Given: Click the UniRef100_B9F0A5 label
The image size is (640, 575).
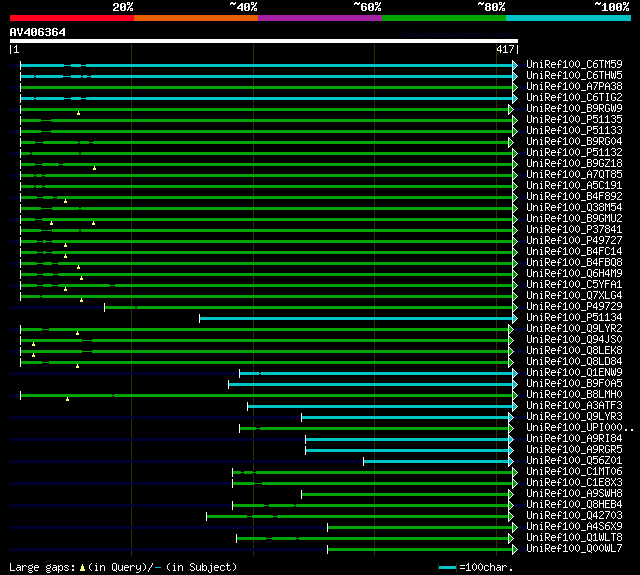Looking at the screenshot, I should 574,384.
